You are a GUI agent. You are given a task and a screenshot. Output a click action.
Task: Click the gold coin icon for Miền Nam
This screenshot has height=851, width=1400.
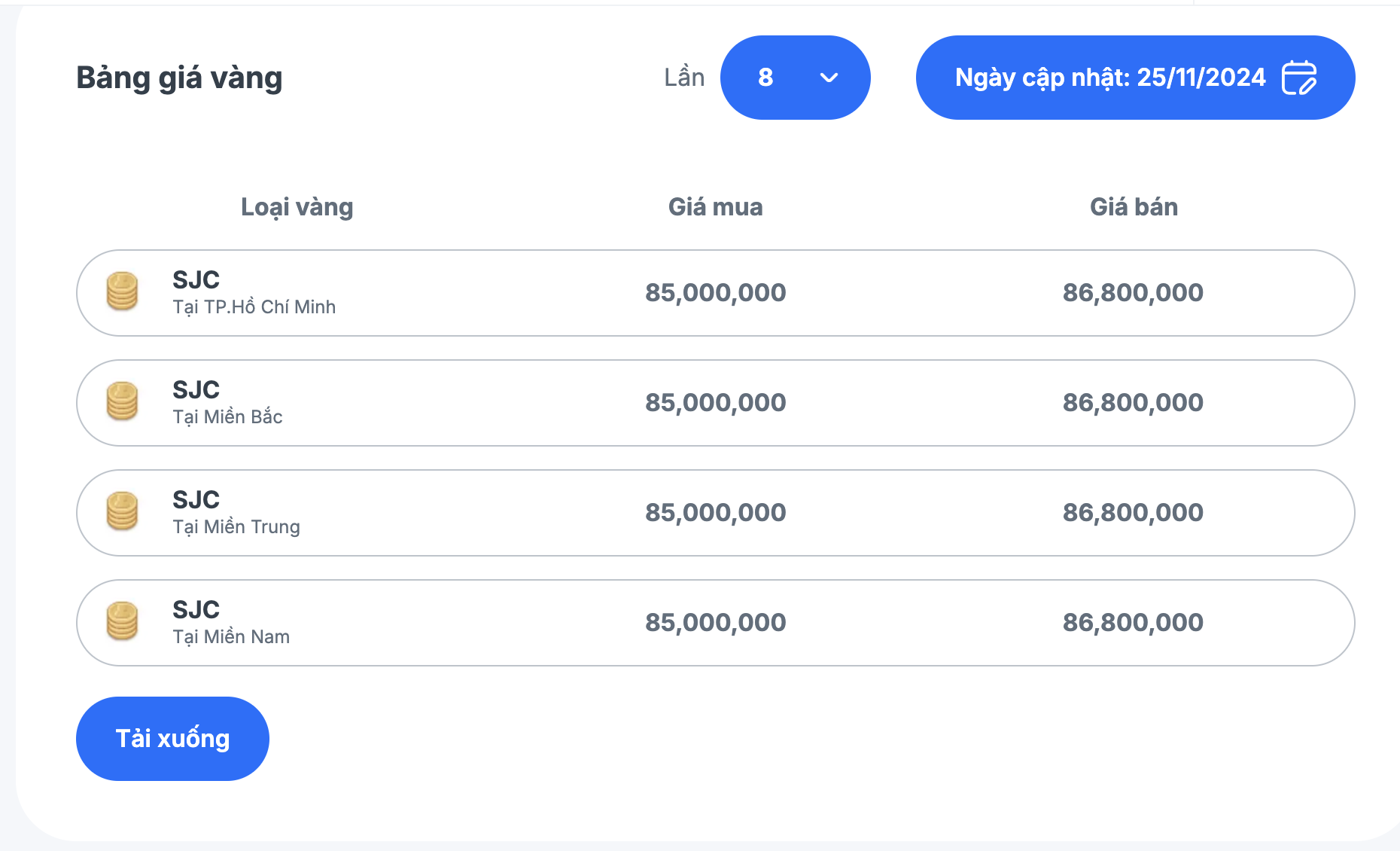(122, 622)
